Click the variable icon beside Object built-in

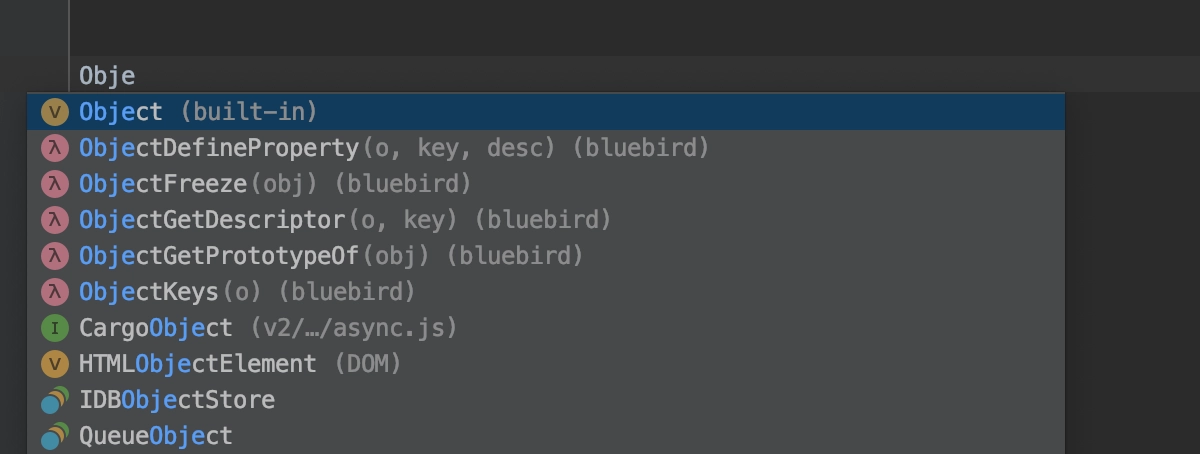(54, 111)
